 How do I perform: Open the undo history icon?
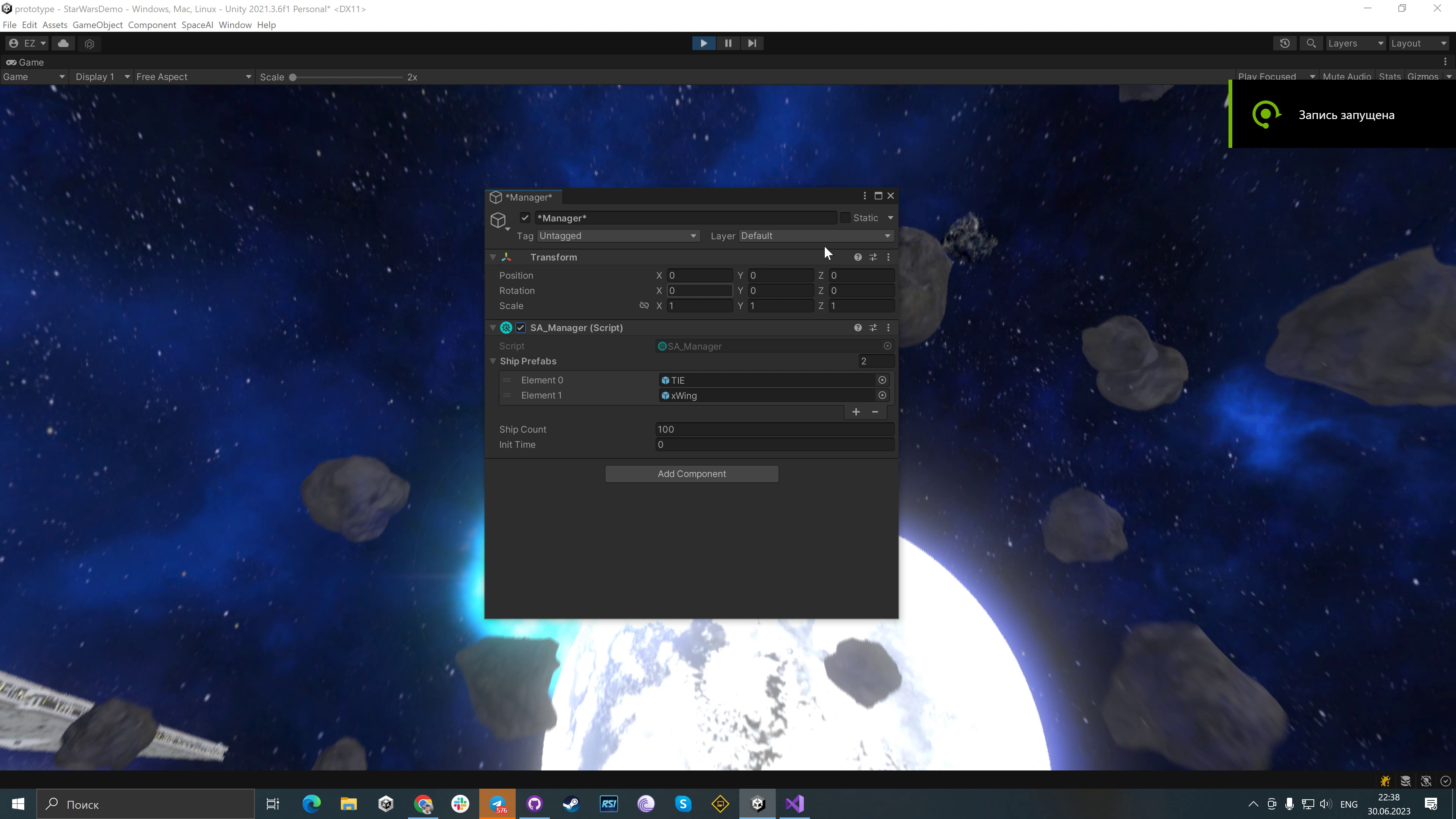click(x=1285, y=44)
